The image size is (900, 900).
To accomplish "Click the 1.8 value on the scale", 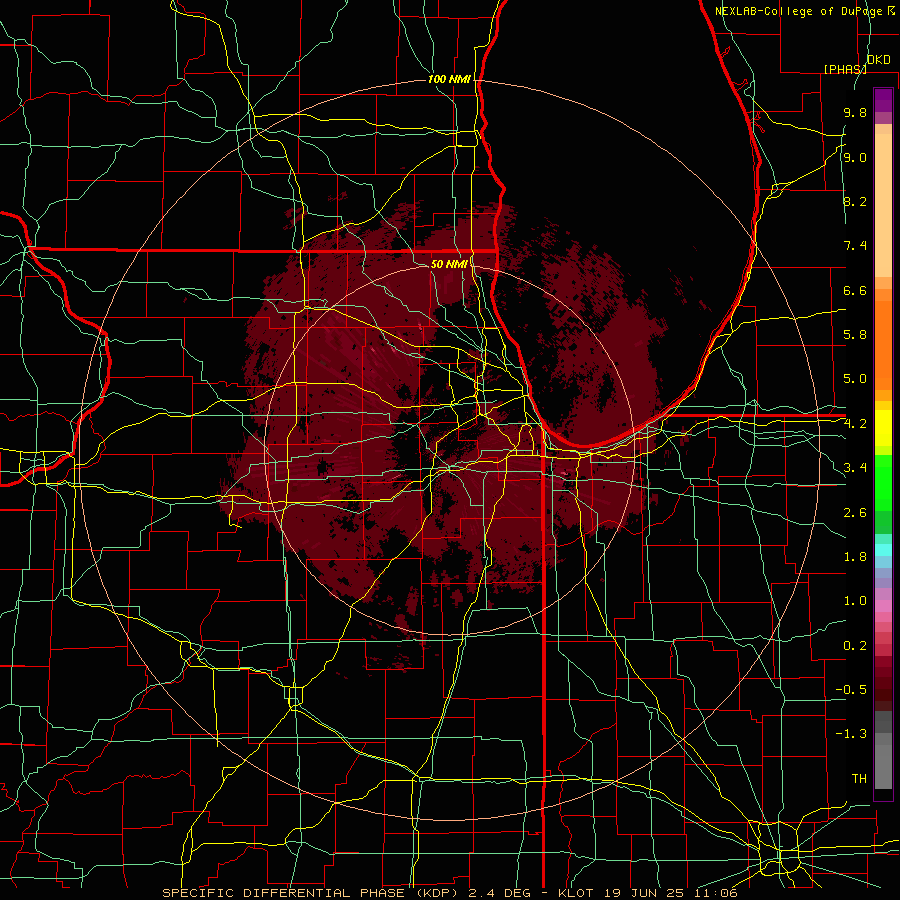I will pyautogui.click(x=855, y=557).
